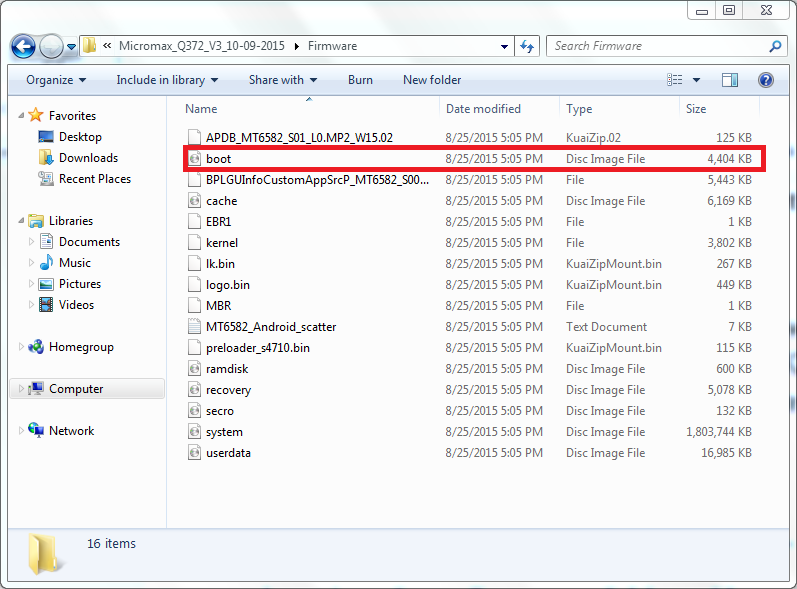Select the Music library icon

pyautogui.click(x=46, y=262)
